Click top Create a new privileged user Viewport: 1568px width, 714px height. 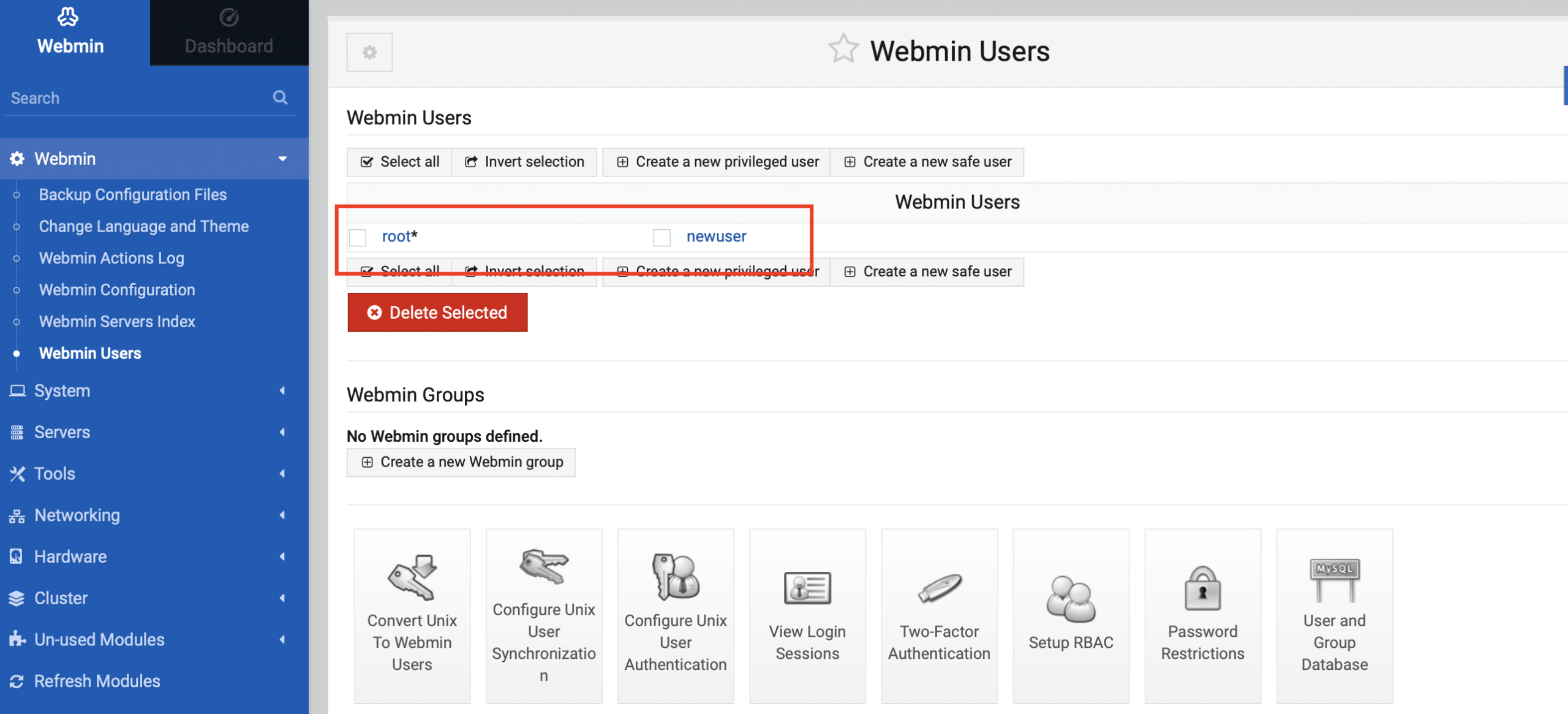pos(717,162)
